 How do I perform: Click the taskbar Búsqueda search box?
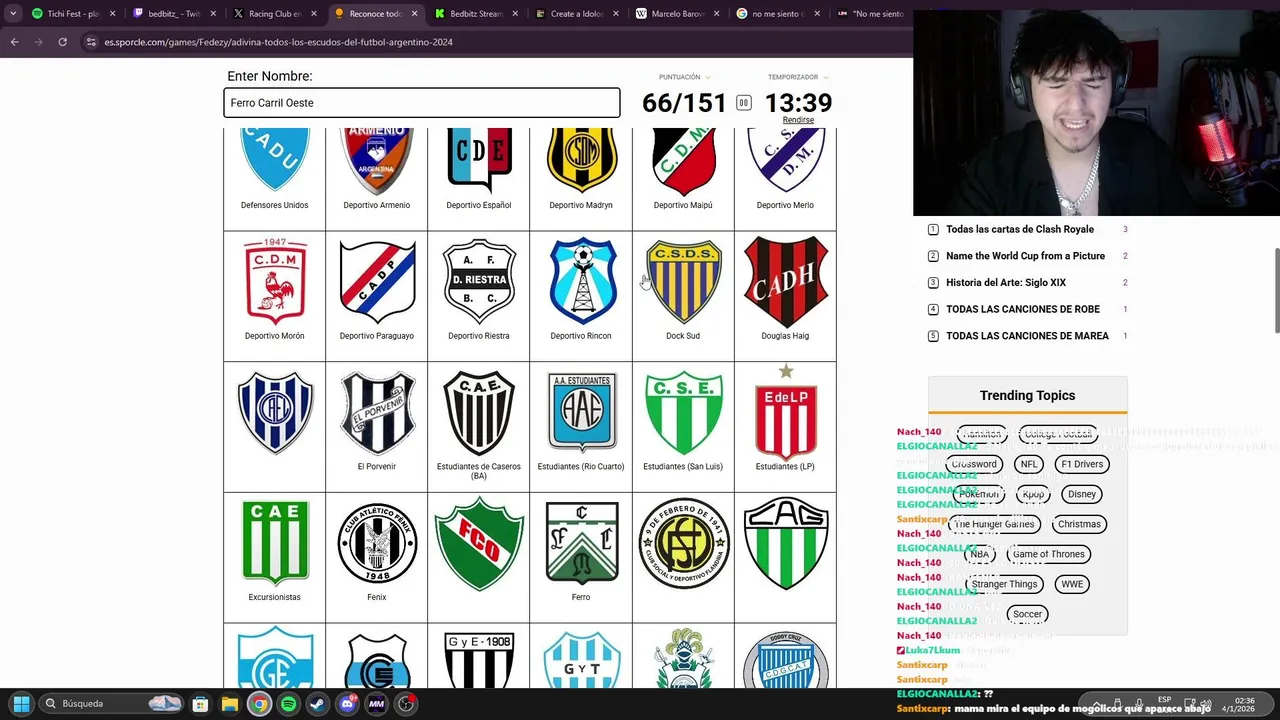point(111,703)
